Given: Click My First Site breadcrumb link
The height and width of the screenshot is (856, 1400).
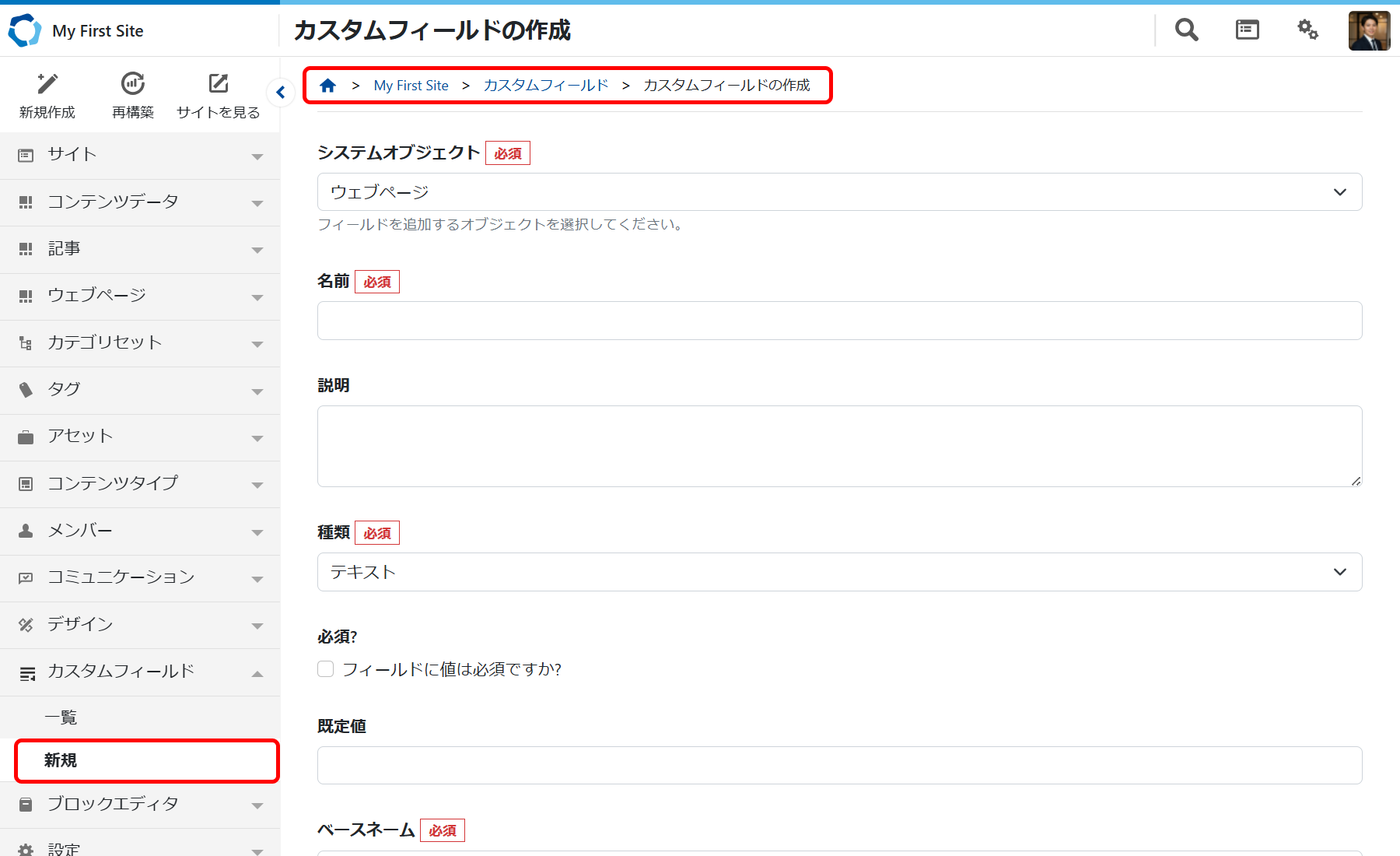Looking at the screenshot, I should (x=411, y=86).
